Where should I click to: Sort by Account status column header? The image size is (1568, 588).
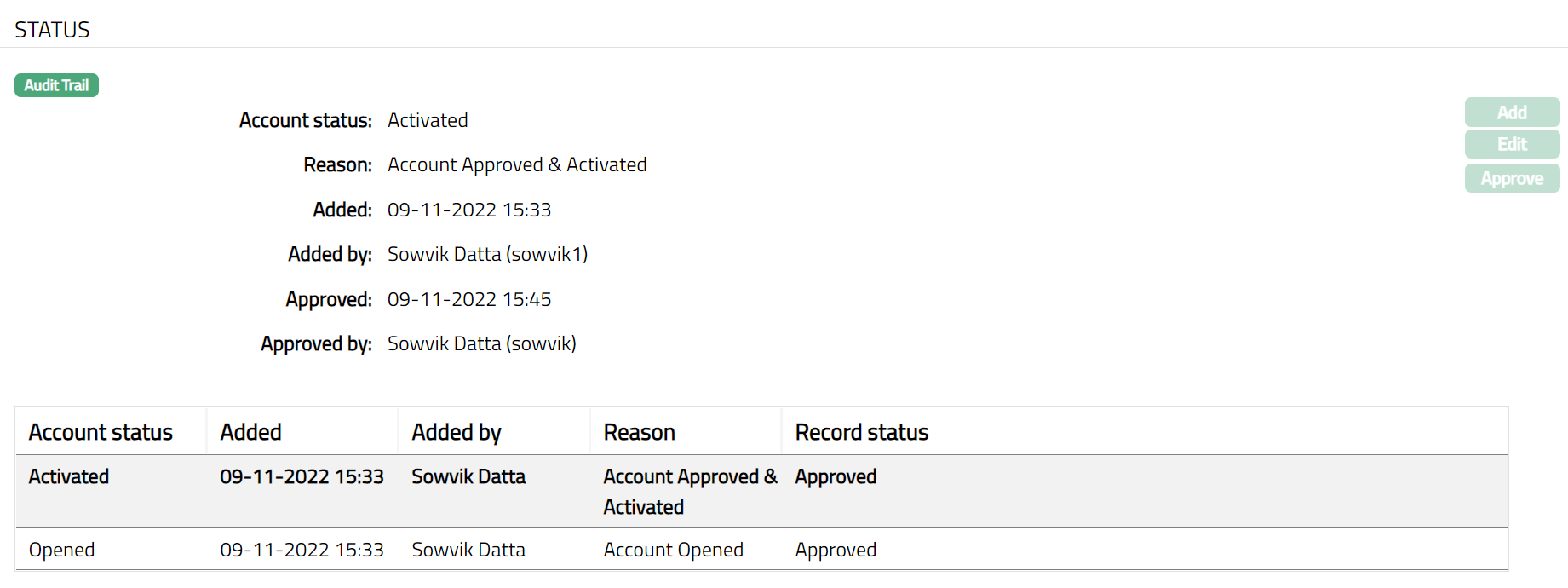pyautogui.click(x=101, y=433)
